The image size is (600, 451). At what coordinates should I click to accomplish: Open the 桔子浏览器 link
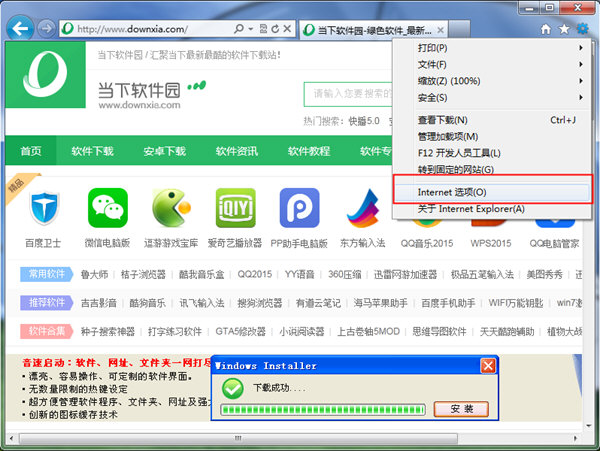[143, 274]
